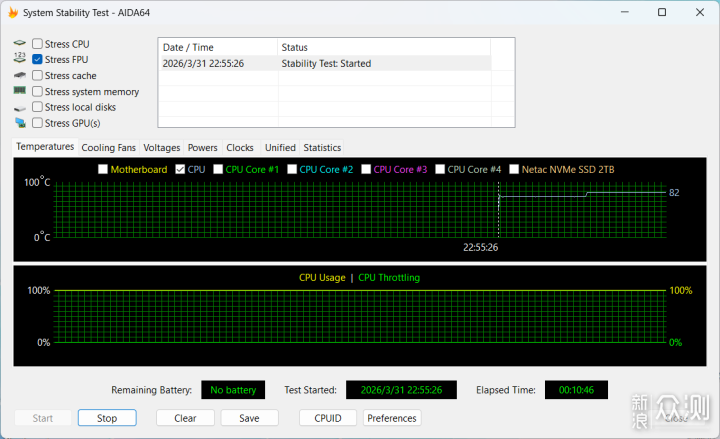Show the CPU Core #4 temperature line
The image size is (720, 439).
point(440,169)
